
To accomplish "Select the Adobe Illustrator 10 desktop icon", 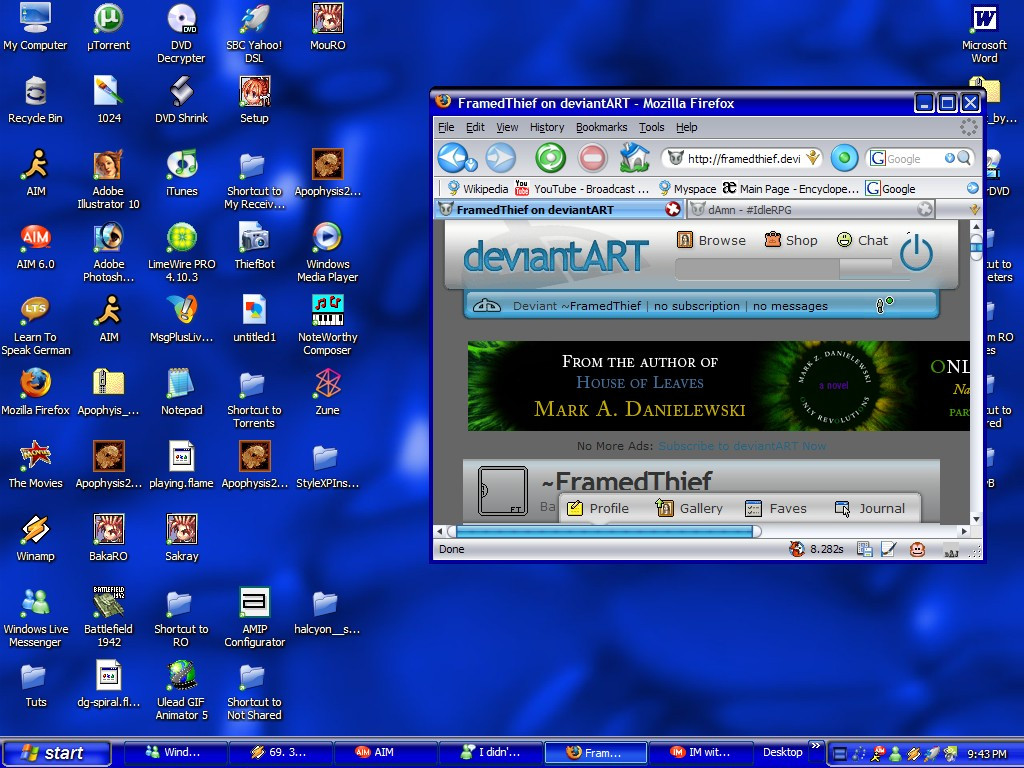I will point(108,180).
